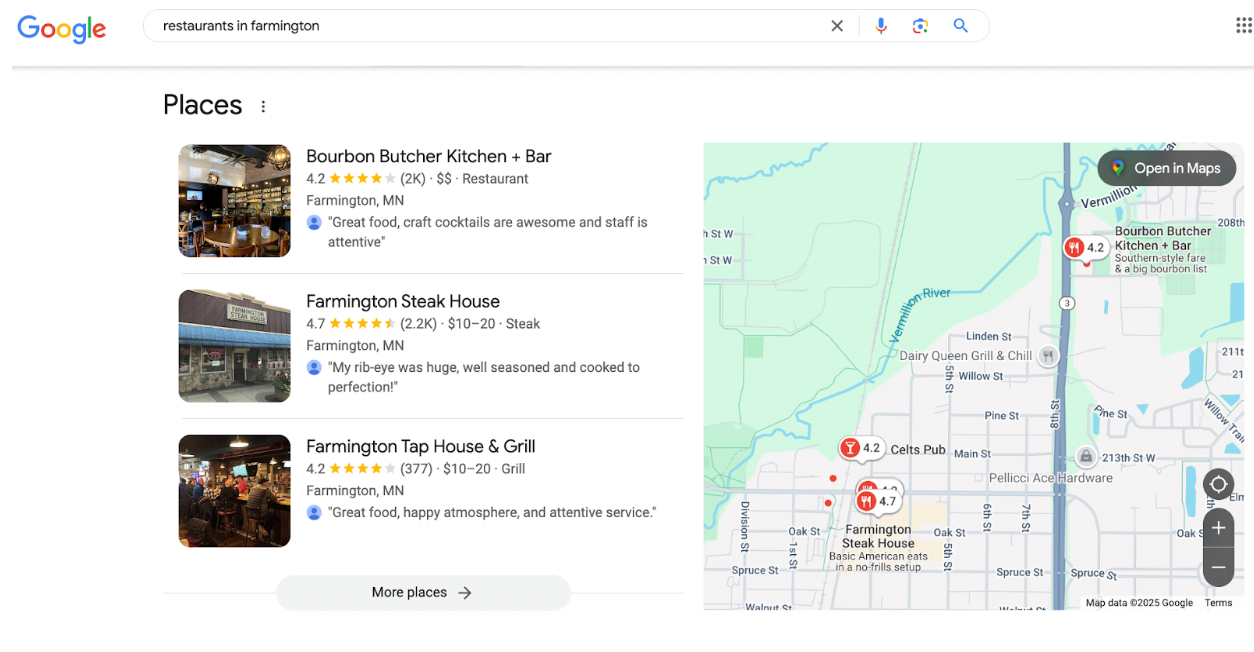
Task: Click the map location target icon
Action: click(x=1218, y=484)
